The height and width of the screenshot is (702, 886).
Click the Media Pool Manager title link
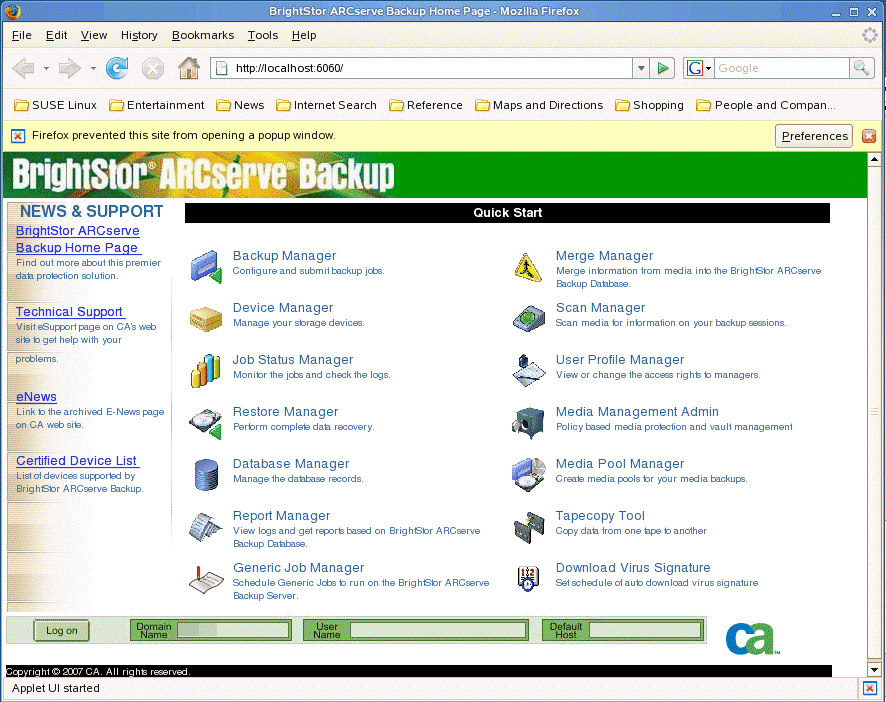pyautogui.click(x=620, y=464)
